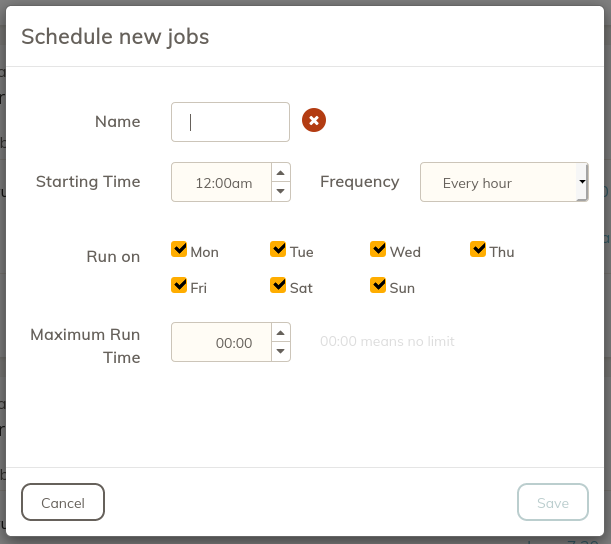This screenshot has width=611, height=544.
Task: Uncheck the Tue checkbox
Action: (278, 249)
